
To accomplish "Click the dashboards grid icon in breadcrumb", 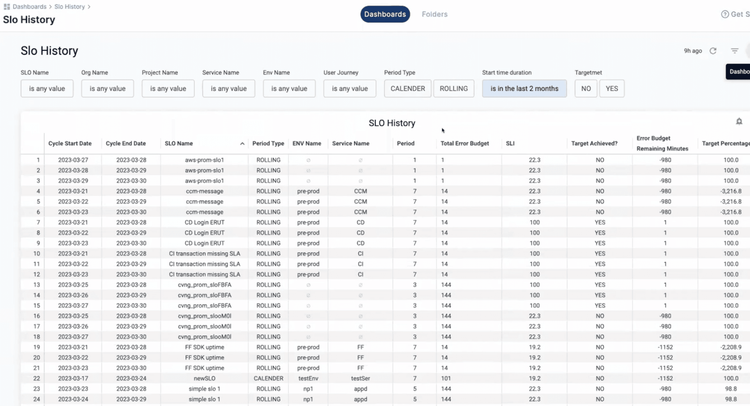I will click(x=6, y=7).
